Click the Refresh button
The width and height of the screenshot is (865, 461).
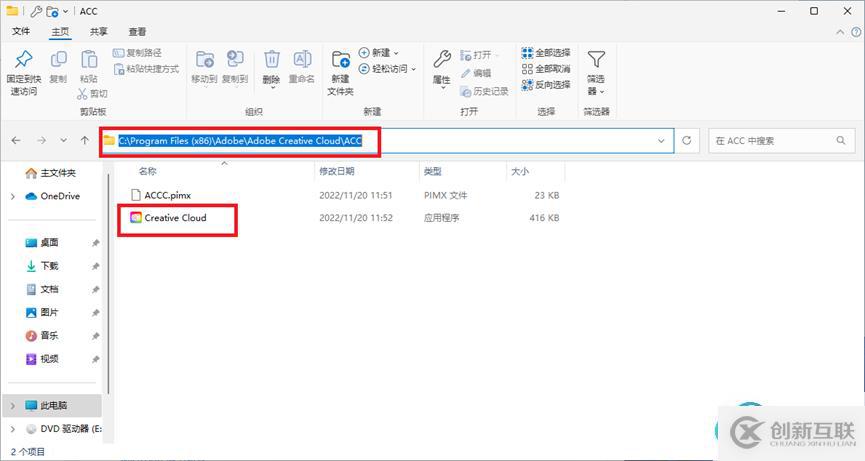click(x=687, y=141)
